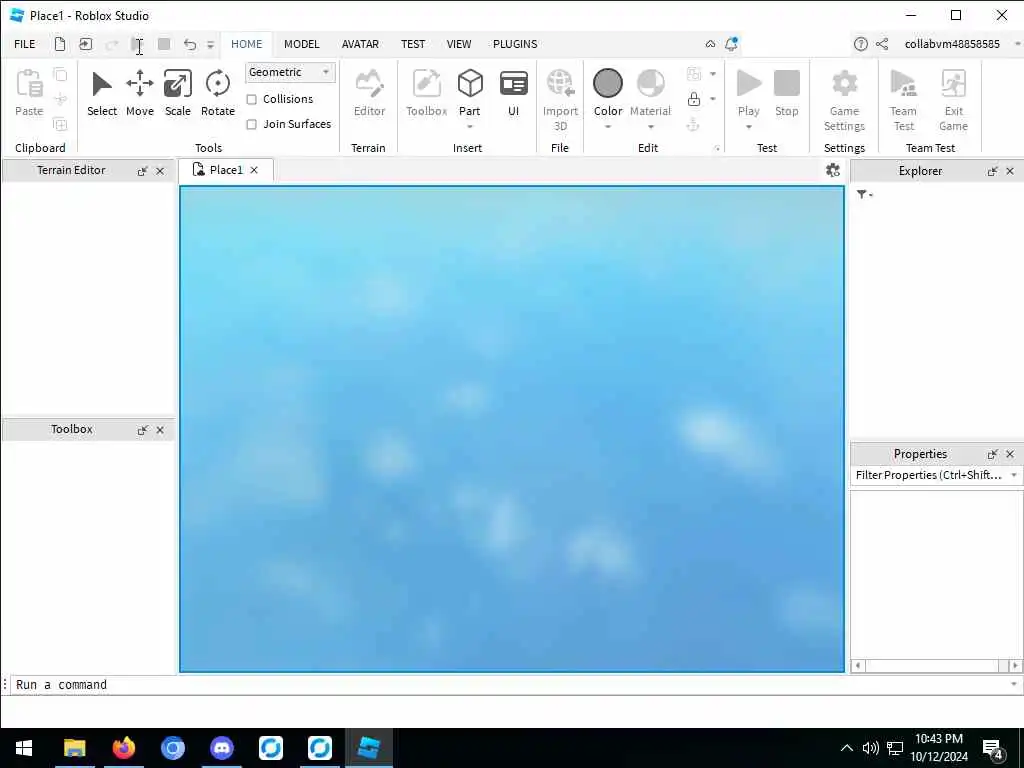Undock the Toolbox panel
Screen dimensions: 1024x768
142,430
